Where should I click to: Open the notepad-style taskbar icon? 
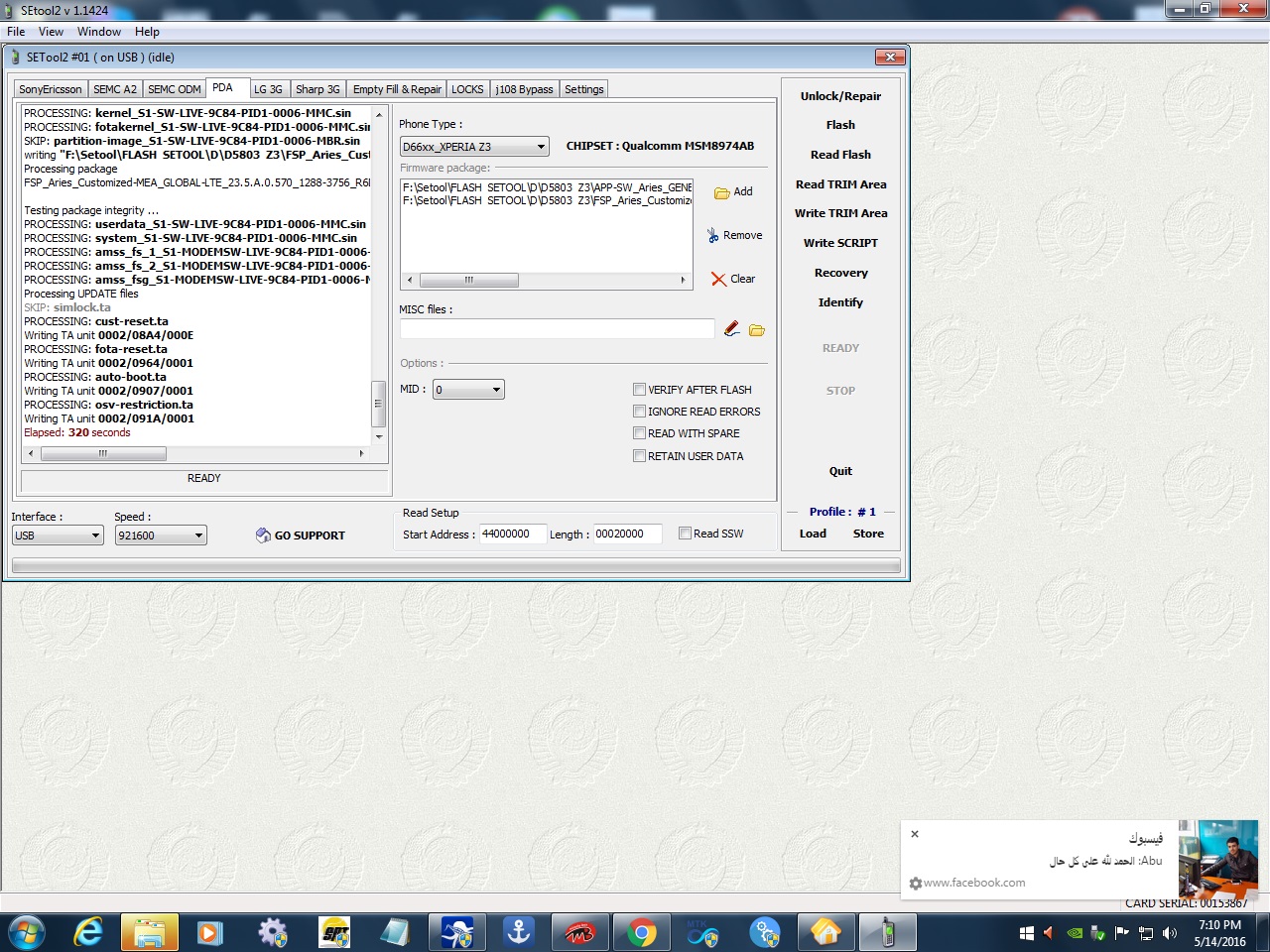point(395,933)
